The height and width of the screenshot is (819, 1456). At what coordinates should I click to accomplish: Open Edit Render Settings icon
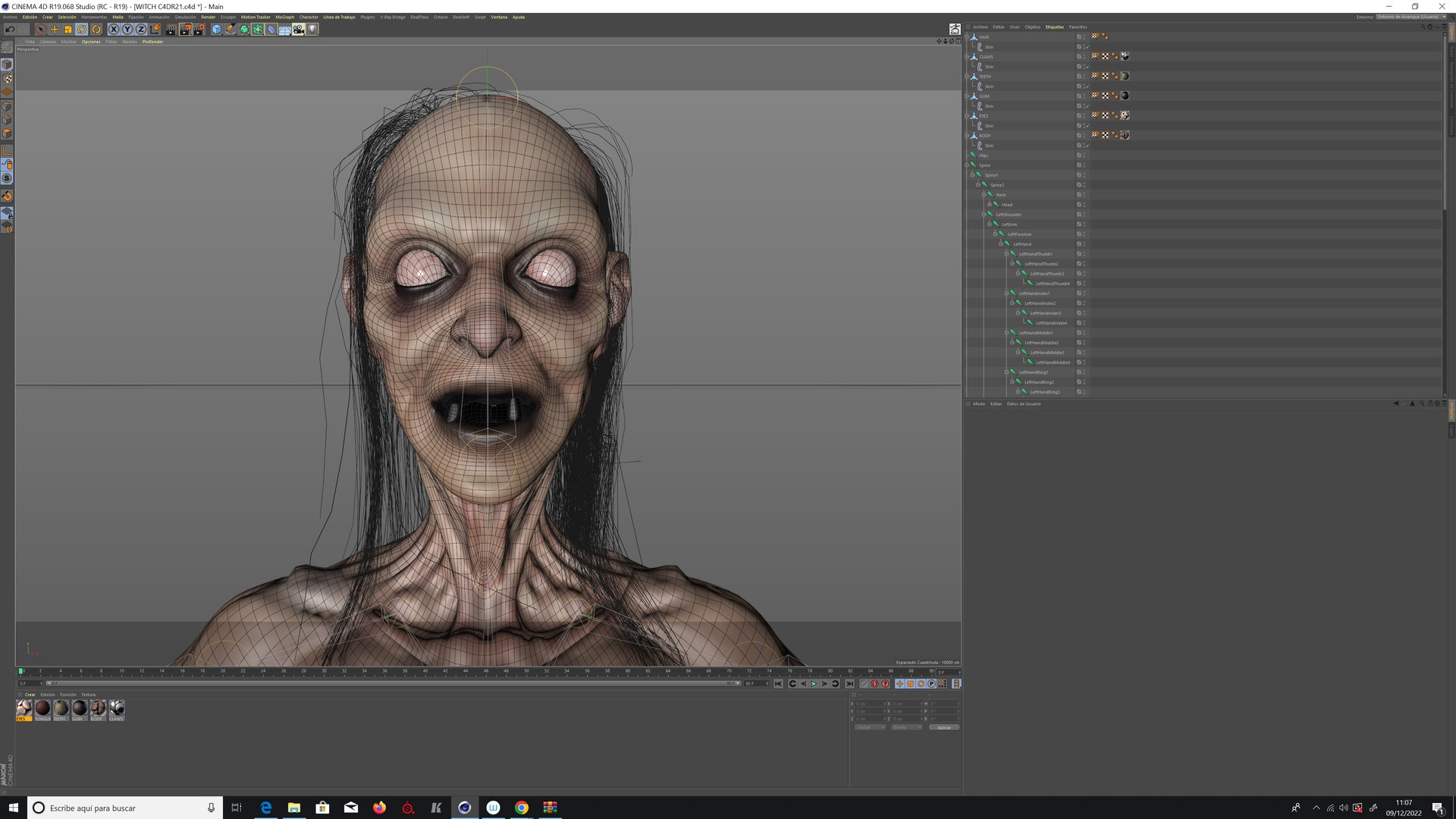199,30
